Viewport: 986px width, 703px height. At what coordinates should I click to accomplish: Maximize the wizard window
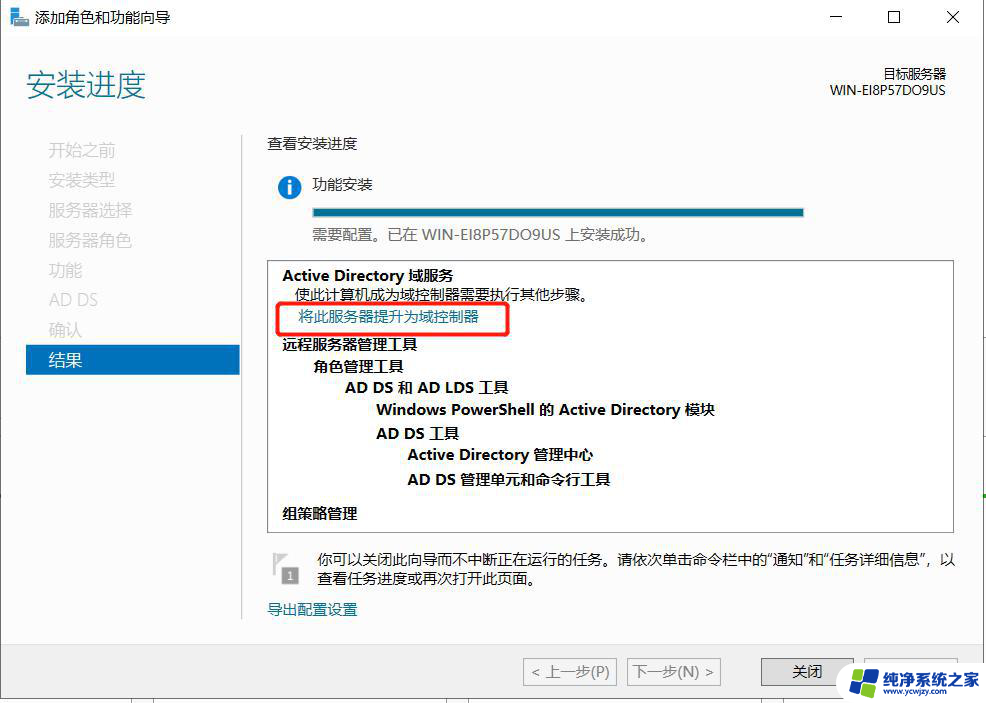click(894, 17)
